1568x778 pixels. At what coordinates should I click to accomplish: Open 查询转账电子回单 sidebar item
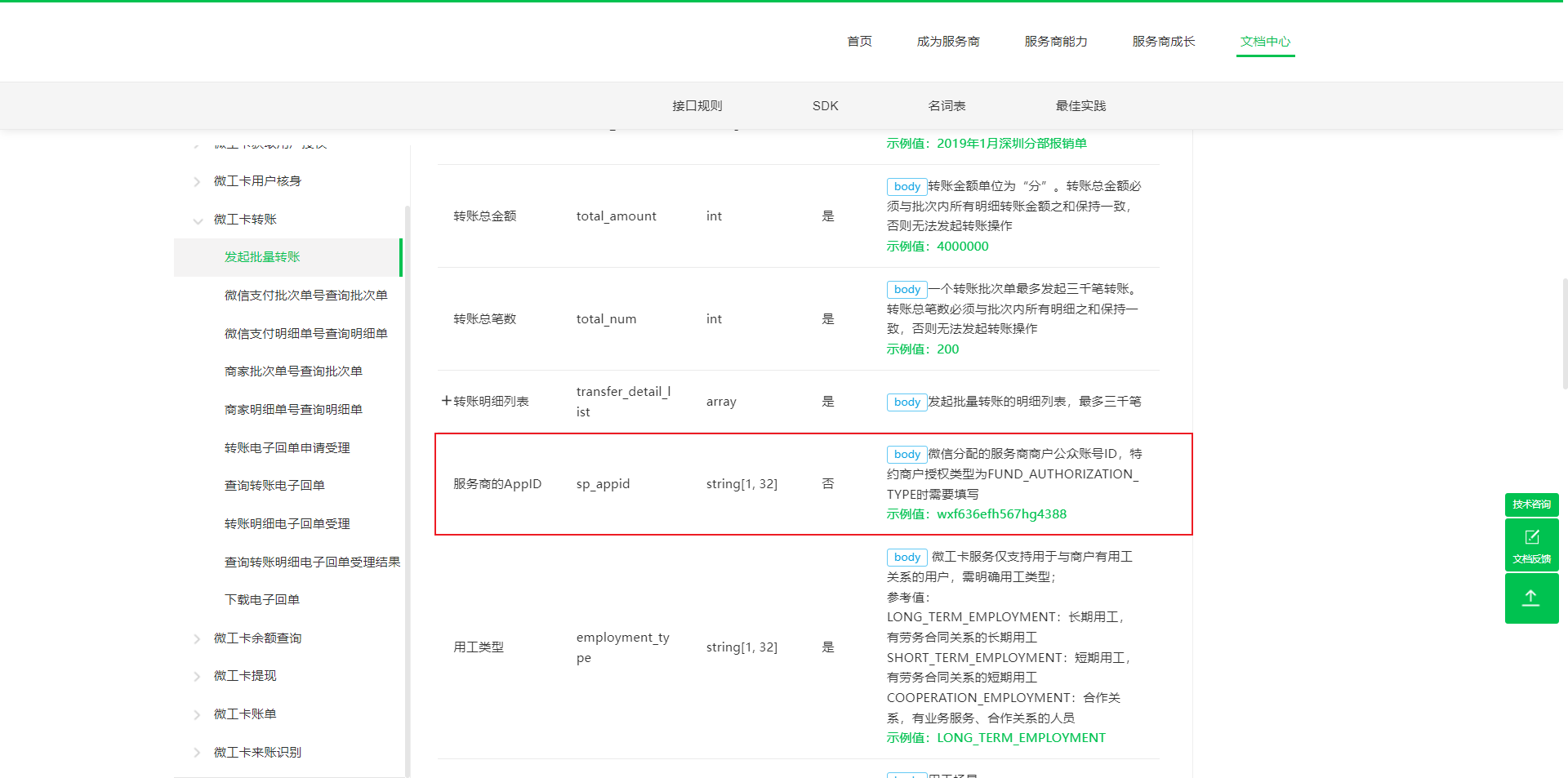tap(274, 486)
